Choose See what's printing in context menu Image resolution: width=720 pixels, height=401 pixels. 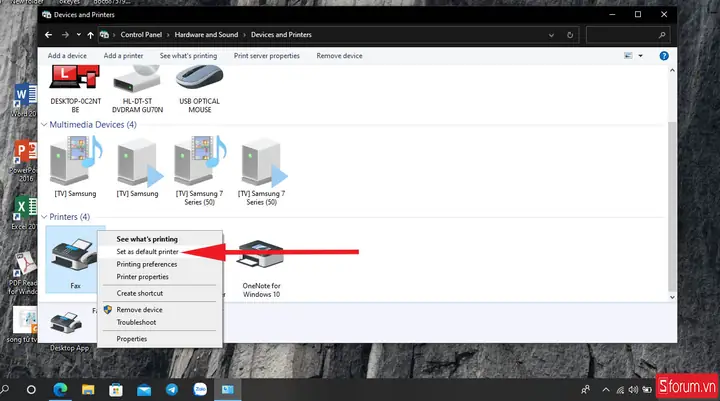pyautogui.click(x=147, y=239)
